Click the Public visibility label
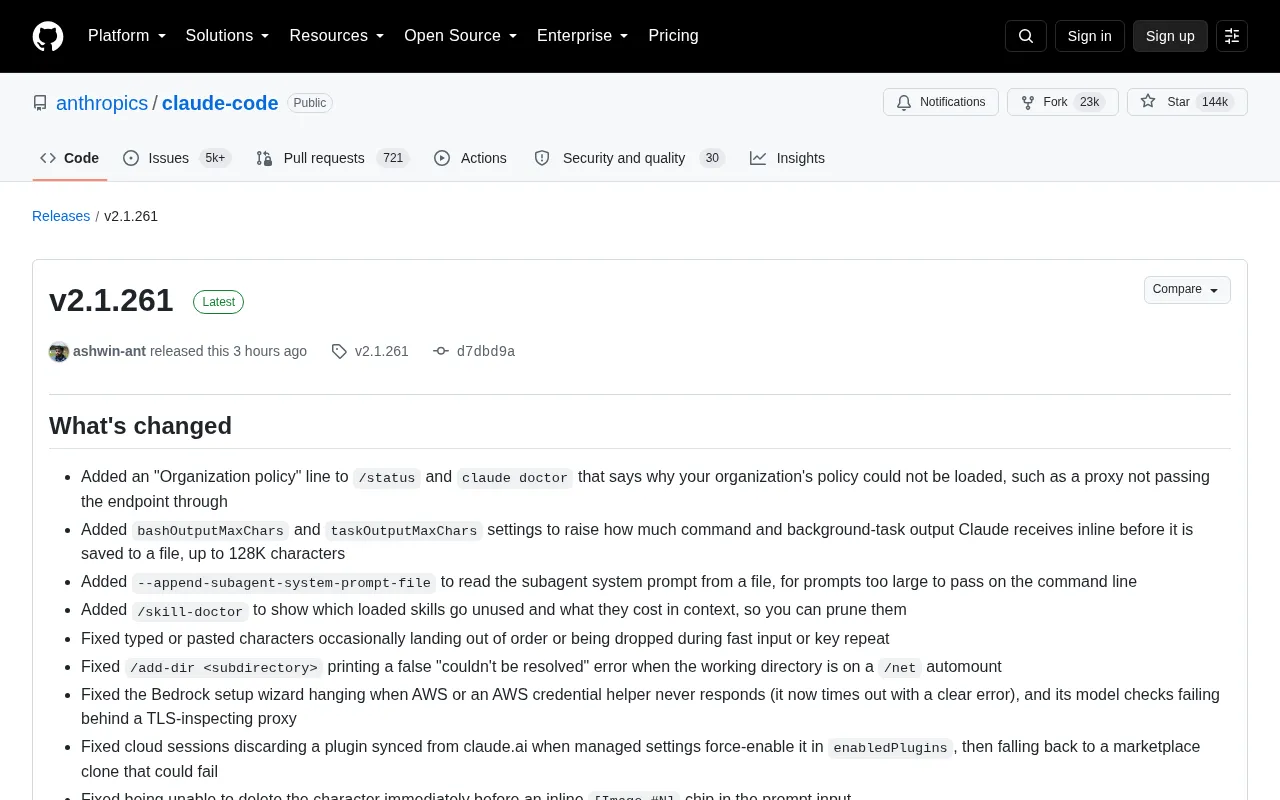The width and height of the screenshot is (1280, 800). 310,103
